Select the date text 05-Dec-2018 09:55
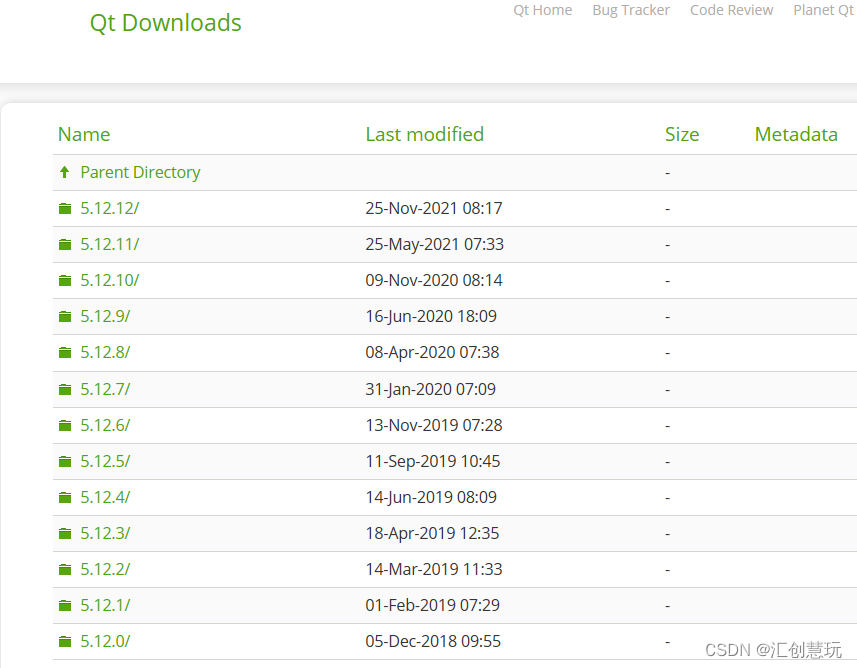This screenshot has height=668, width=857. pos(433,641)
